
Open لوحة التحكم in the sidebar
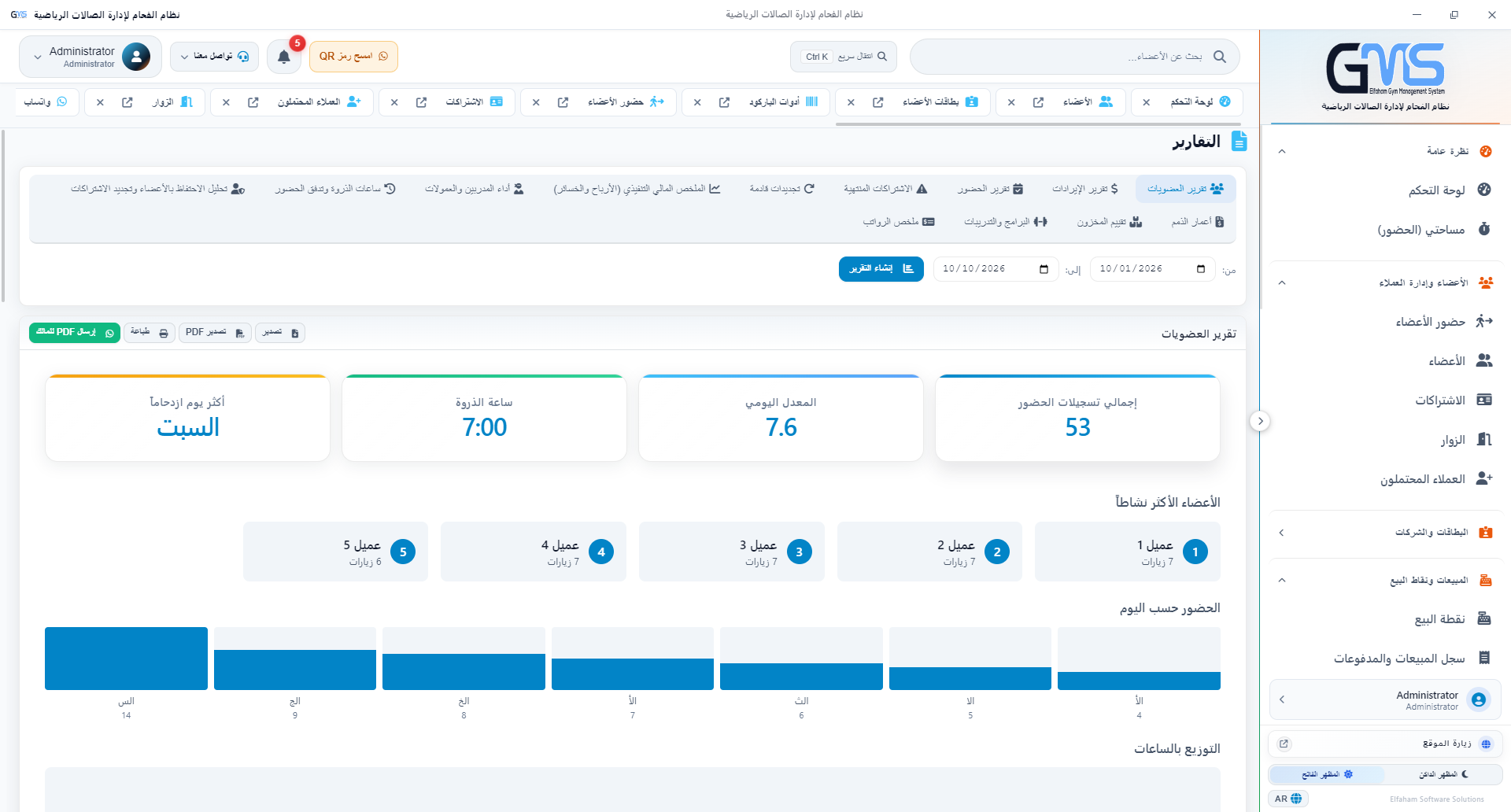pyautogui.click(x=1387, y=190)
